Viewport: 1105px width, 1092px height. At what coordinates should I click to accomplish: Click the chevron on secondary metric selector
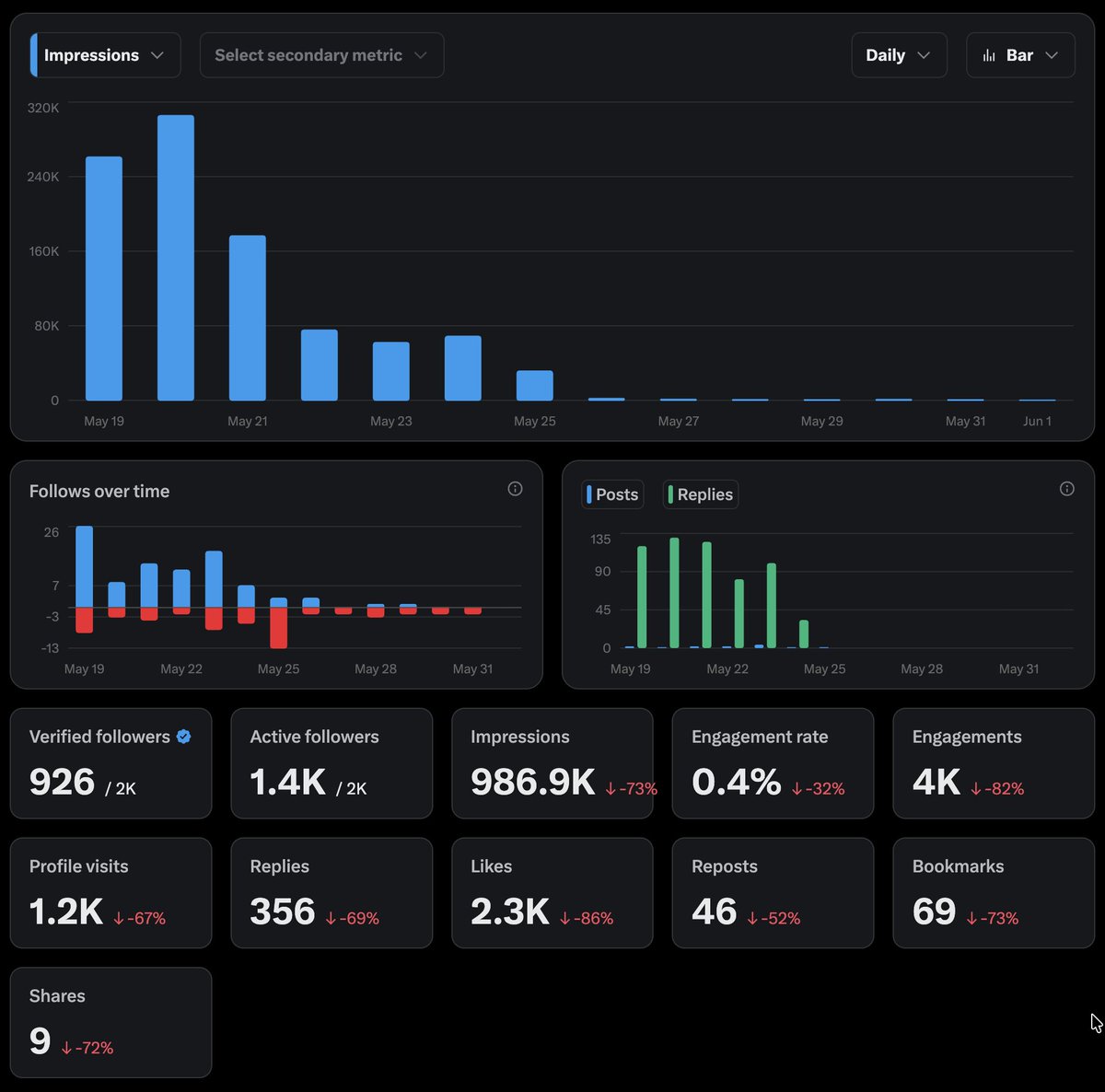click(x=420, y=55)
